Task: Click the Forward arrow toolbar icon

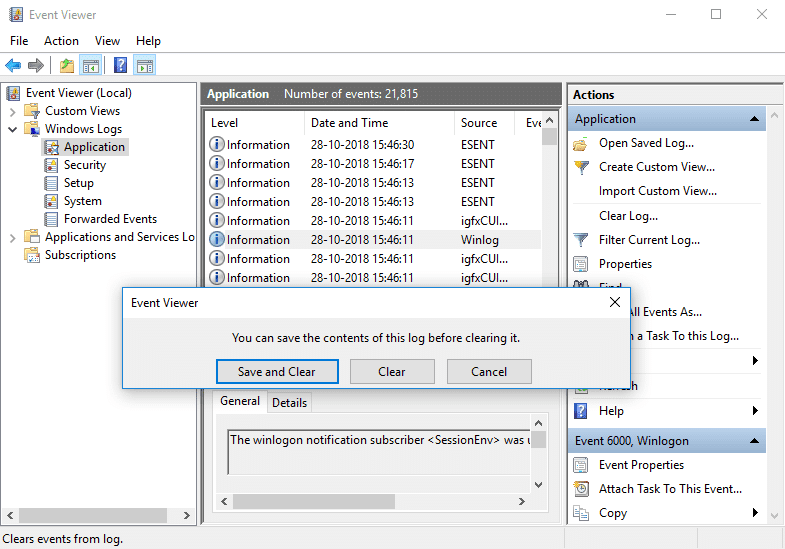Action: click(36, 65)
